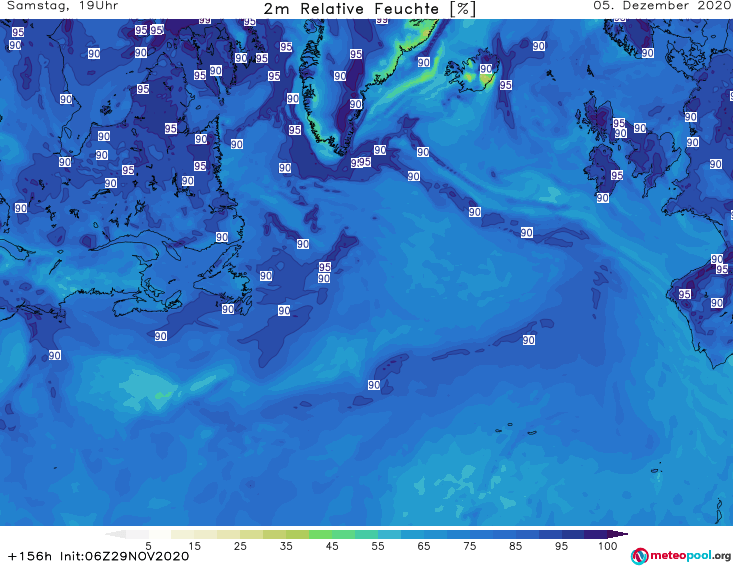The width and height of the screenshot is (733, 566).
Task: Click the '05. Dezember 2020' date label
Action: (662, 6)
